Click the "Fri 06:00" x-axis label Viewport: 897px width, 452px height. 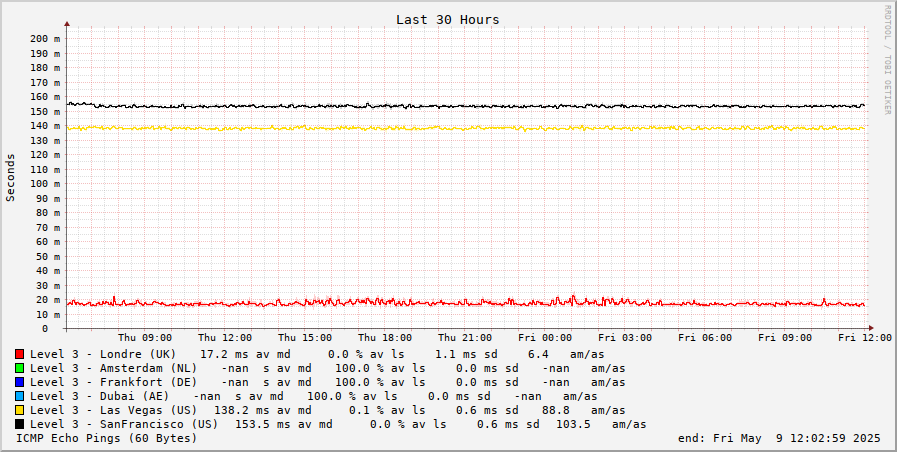[x=705, y=338]
